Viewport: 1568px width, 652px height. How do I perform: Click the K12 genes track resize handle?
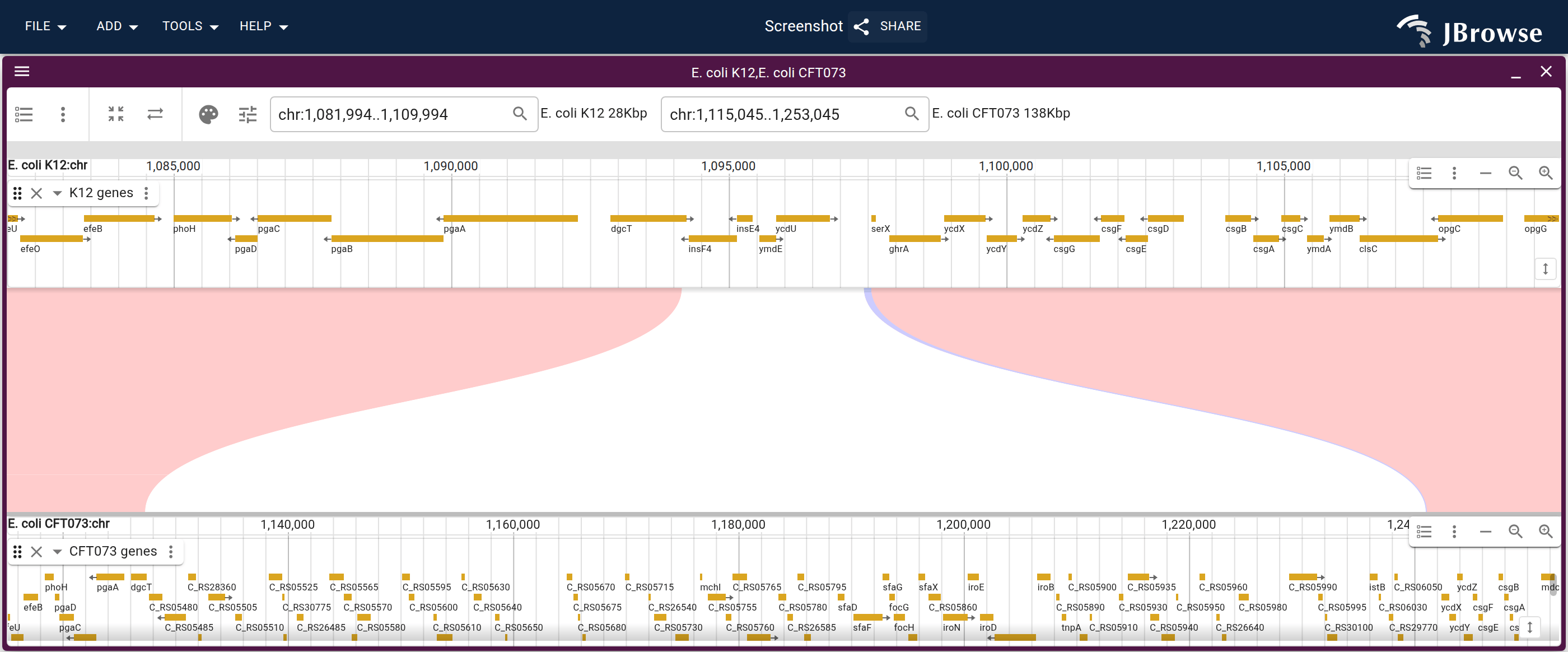point(1546,269)
